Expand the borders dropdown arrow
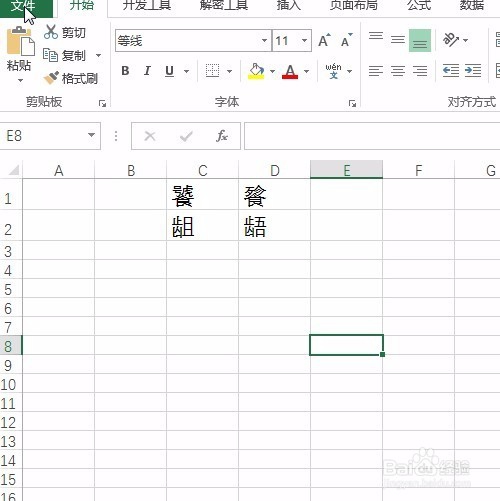The width and height of the screenshot is (500, 501). (229, 71)
